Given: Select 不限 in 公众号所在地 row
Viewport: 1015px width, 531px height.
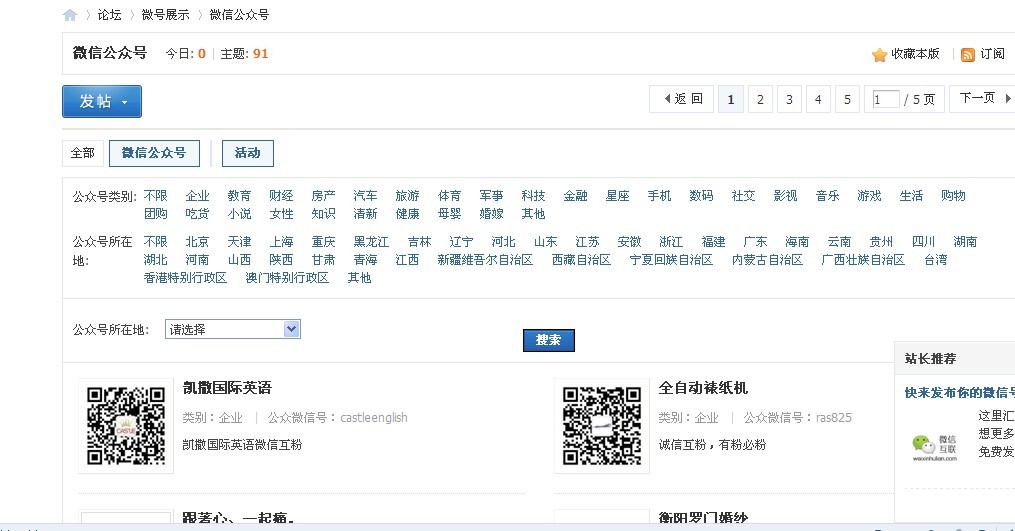Looking at the screenshot, I should (x=155, y=242).
